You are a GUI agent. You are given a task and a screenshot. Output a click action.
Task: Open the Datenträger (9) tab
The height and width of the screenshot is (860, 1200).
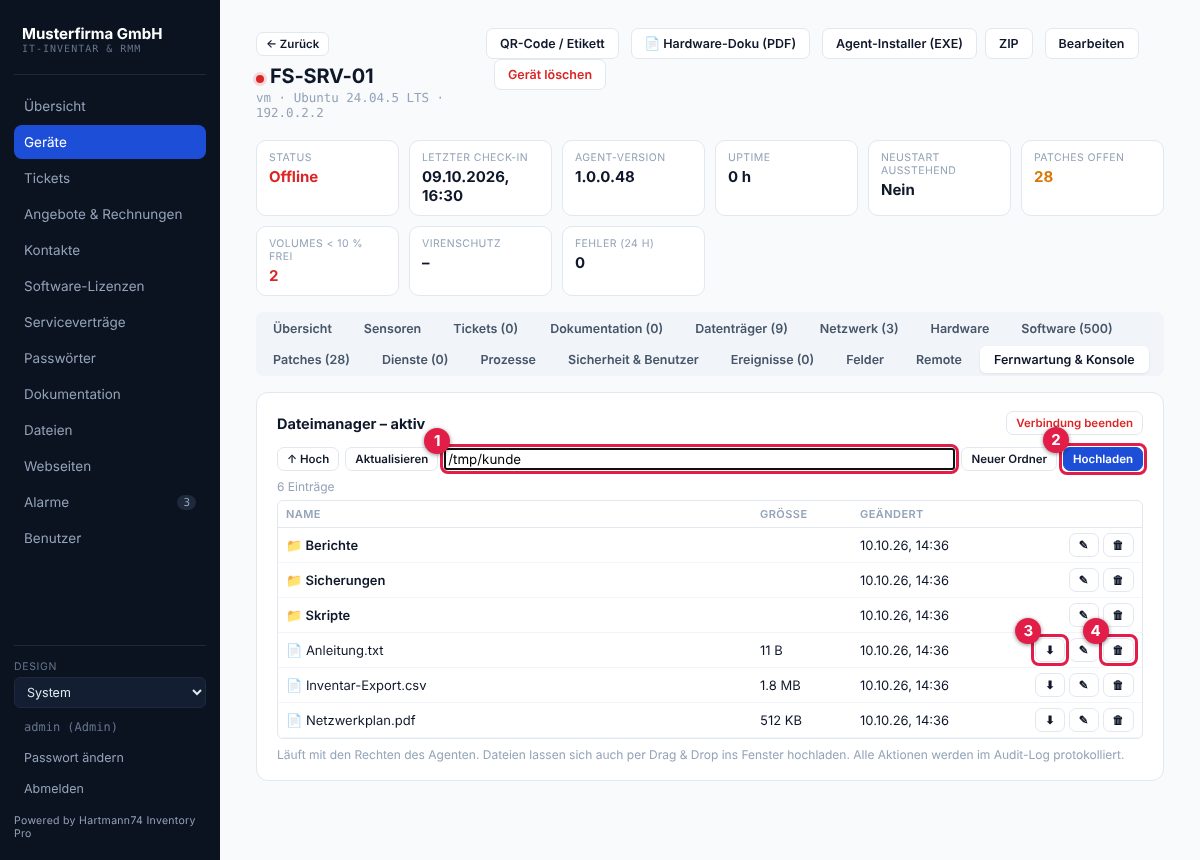click(x=741, y=328)
